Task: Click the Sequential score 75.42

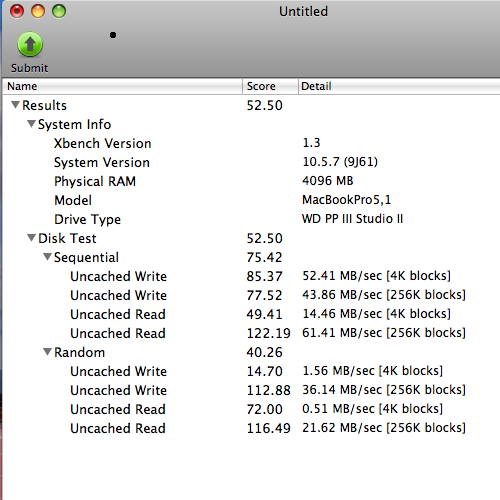Action: [x=264, y=257]
